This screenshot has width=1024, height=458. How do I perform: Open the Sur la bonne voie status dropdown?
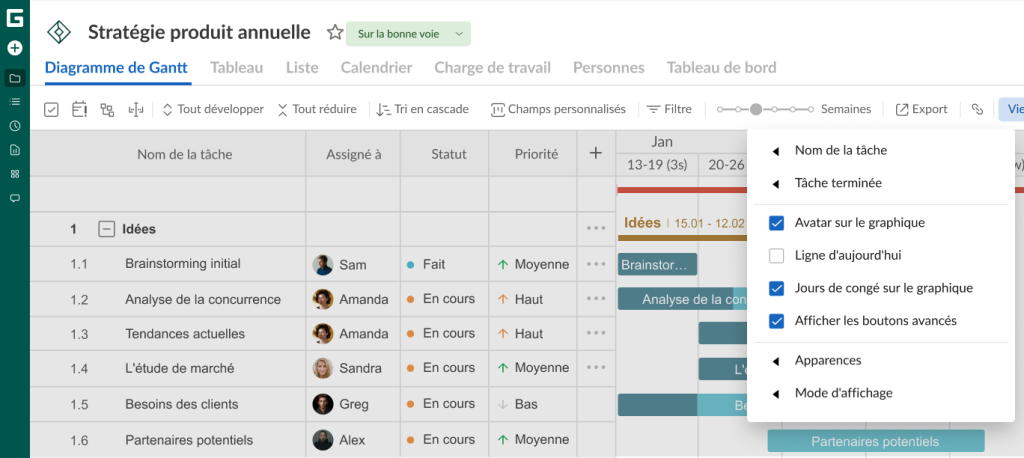(x=408, y=34)
